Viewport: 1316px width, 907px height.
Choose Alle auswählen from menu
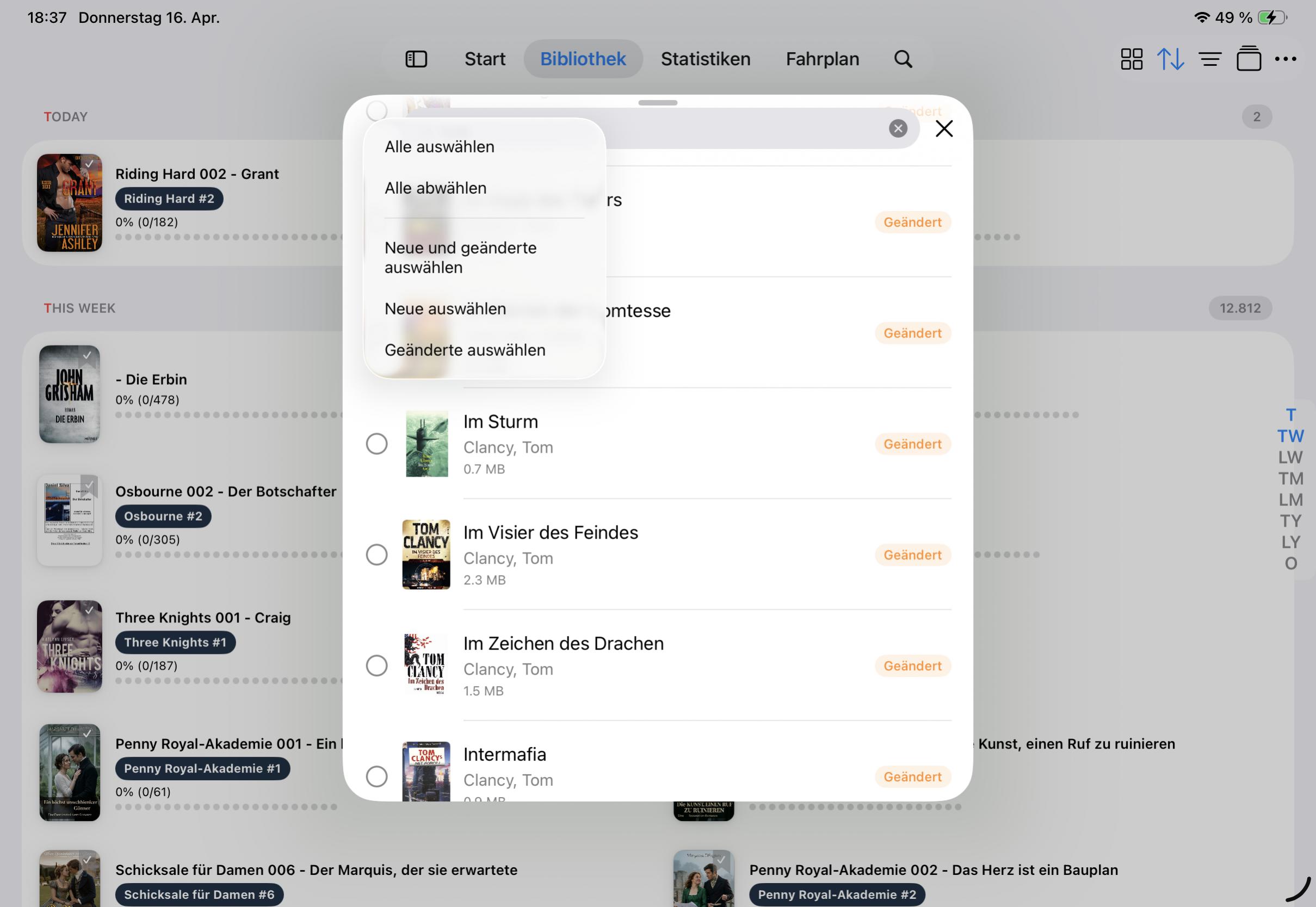(439, 146)
